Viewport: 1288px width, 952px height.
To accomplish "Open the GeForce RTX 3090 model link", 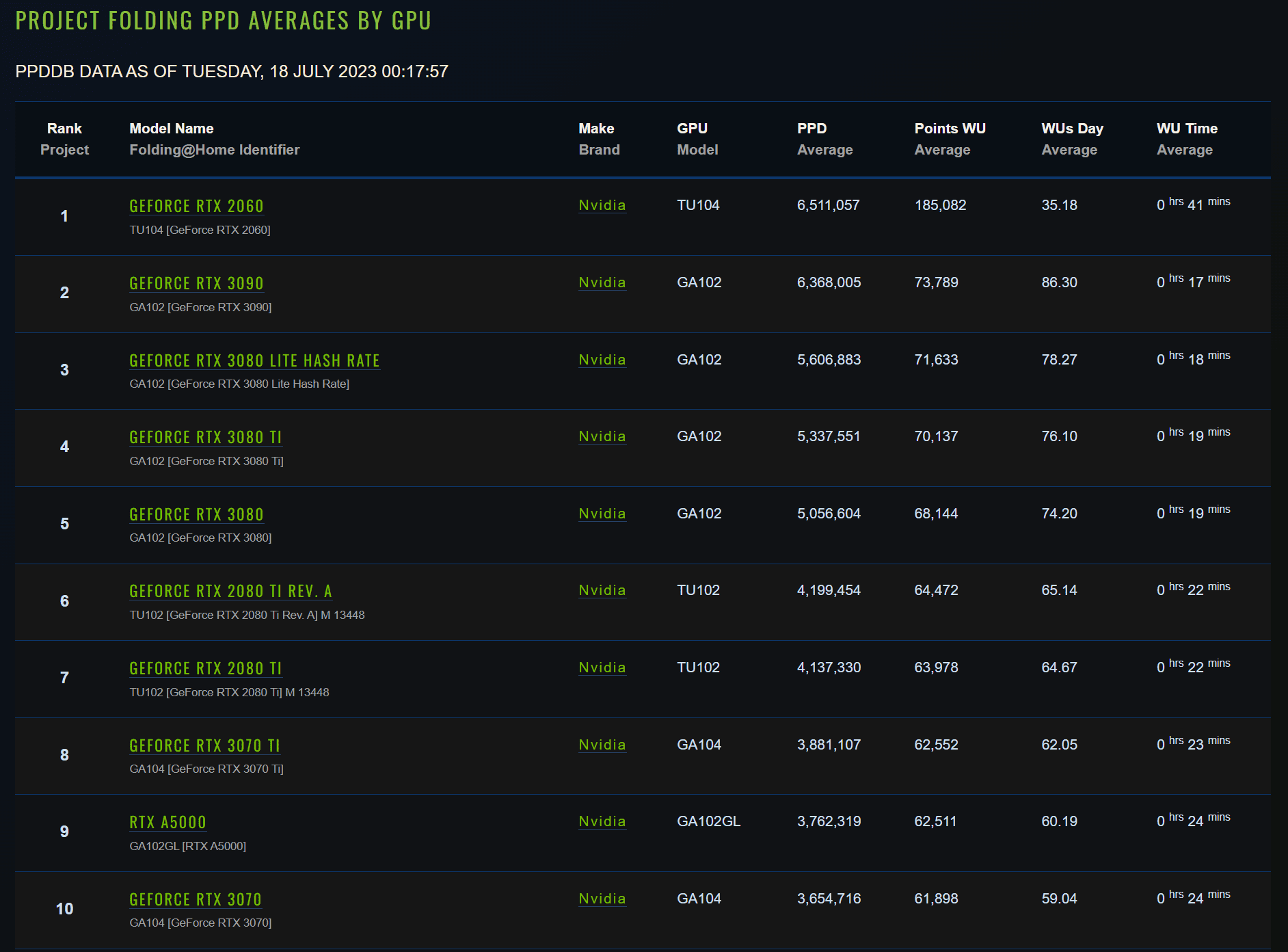I will 196,283.
